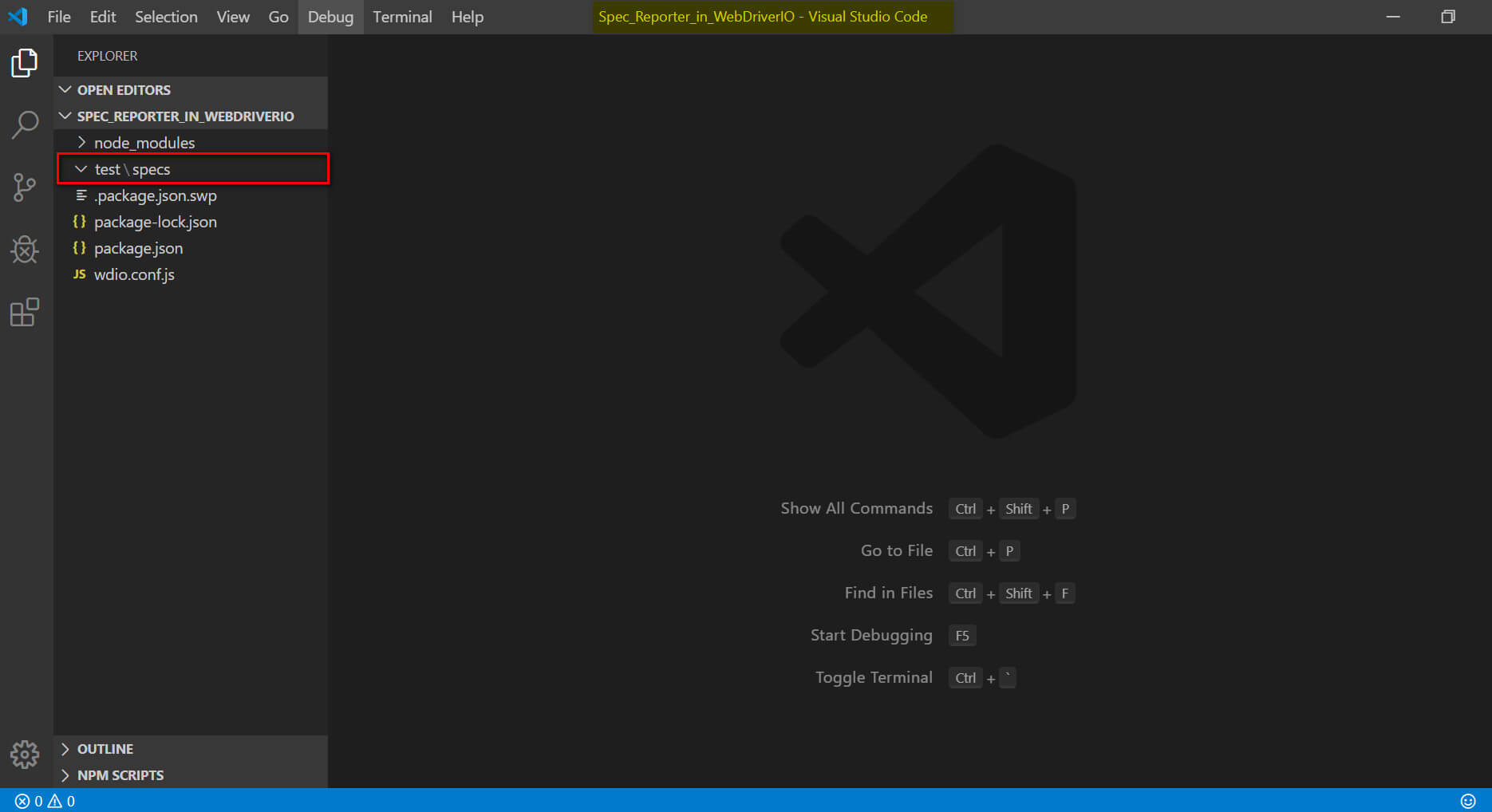Click the Go to File label
The width and height of the screenshot is (1492, 812).
tap(897, 550)
